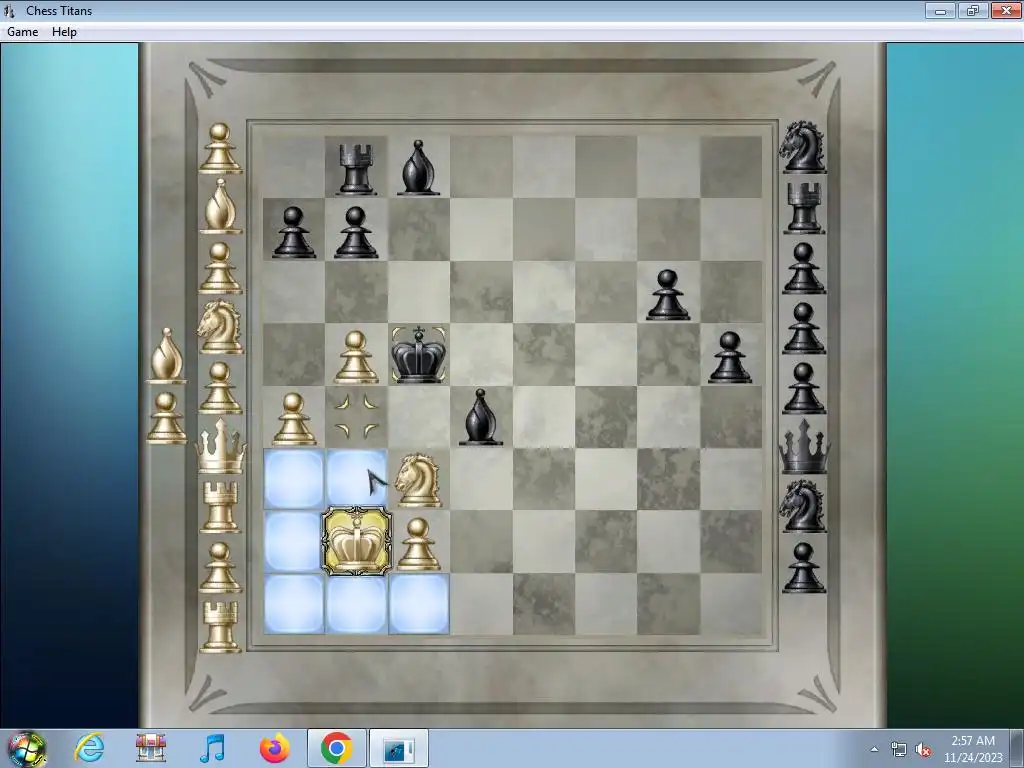Open the network tray icon
This screenshot has width=1024, height=768.
coord(899,750)
